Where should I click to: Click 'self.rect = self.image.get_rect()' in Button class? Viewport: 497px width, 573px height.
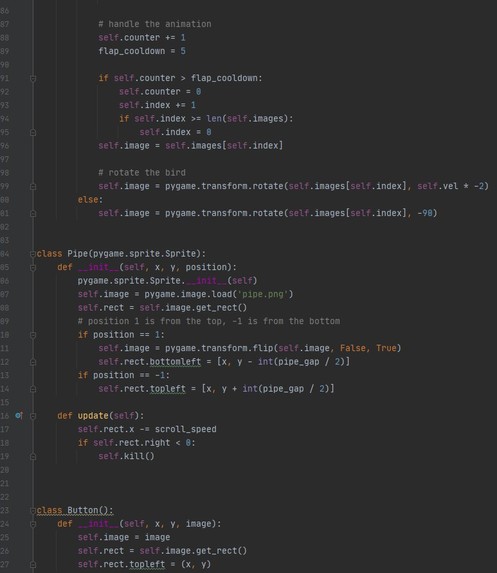point(162,551)
